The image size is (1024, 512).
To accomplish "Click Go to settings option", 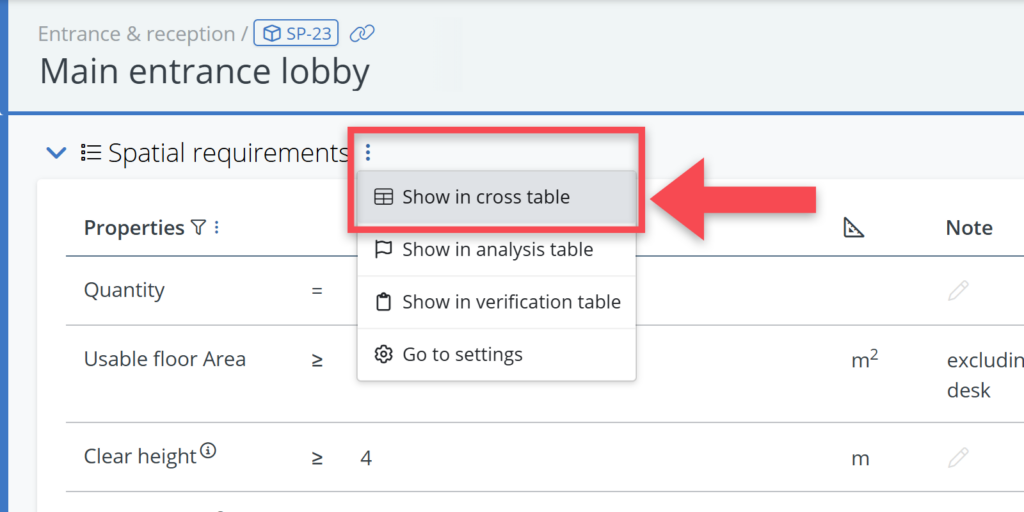I will click(x=462, y=354).
